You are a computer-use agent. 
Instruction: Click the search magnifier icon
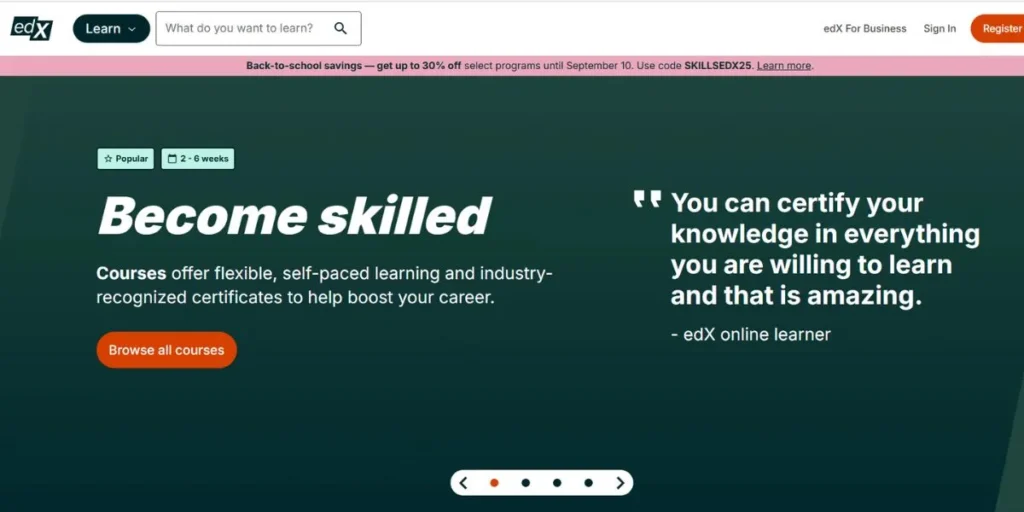click(340, 28)
